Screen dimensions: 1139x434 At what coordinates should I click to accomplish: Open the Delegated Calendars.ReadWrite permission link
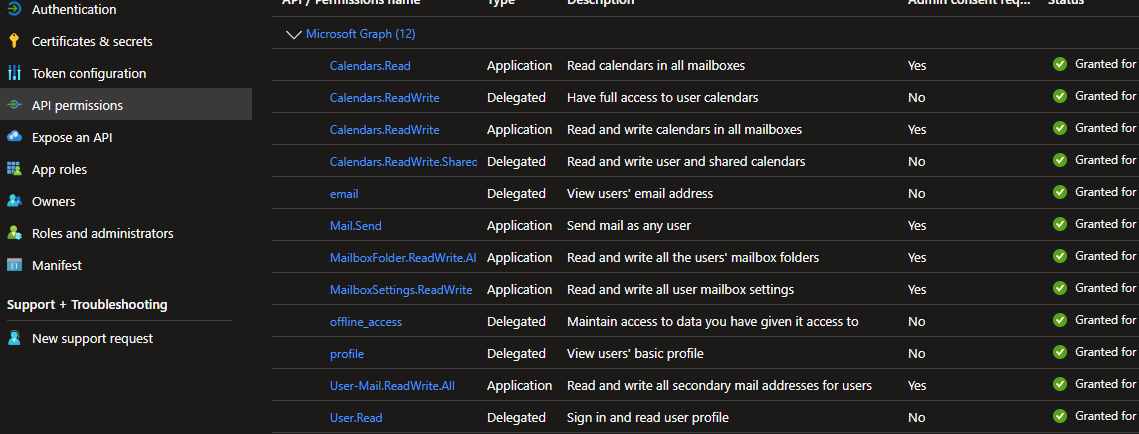384,97
